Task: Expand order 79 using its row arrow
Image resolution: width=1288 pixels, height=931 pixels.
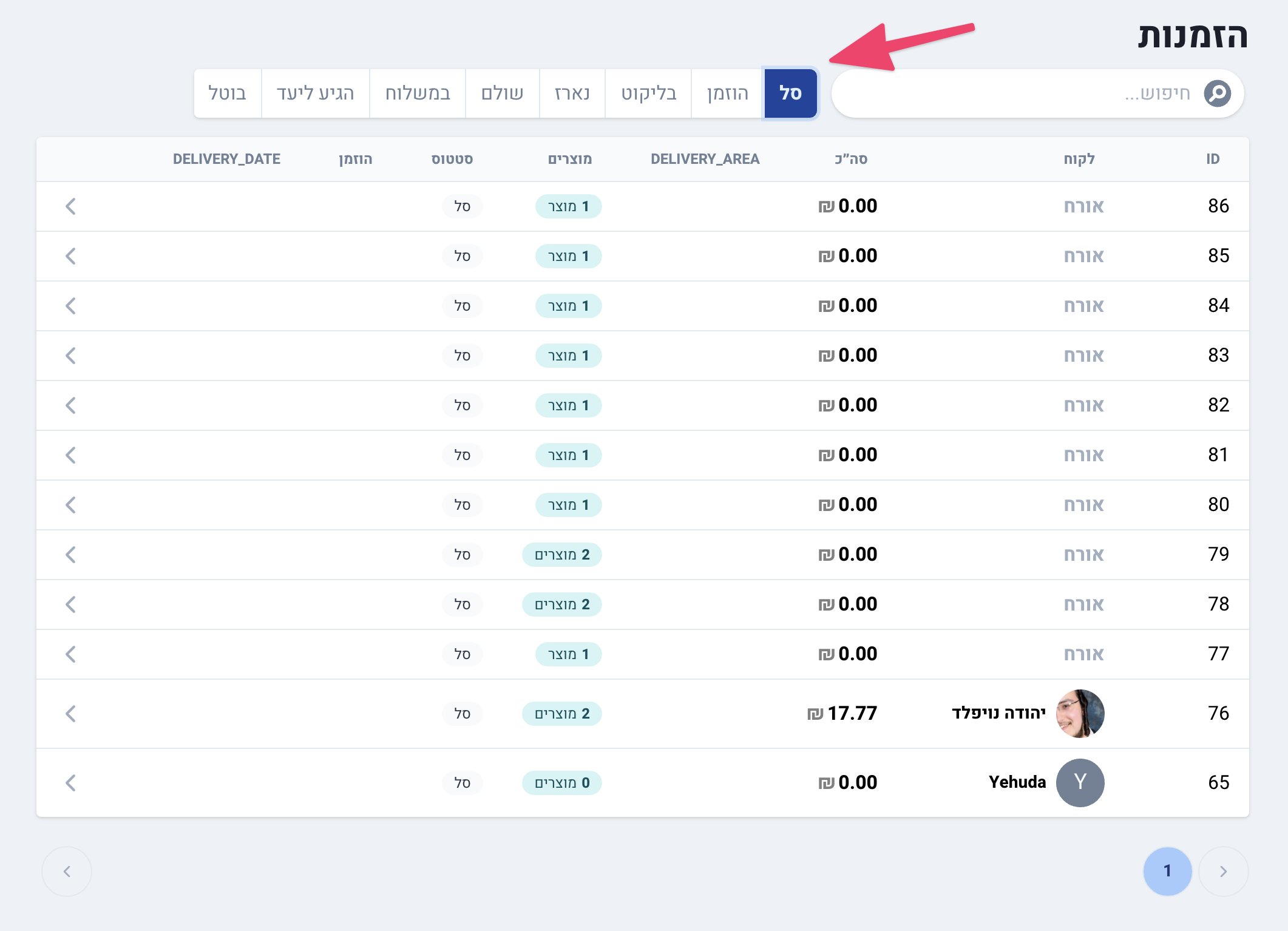Action: [x=70, y=555]
